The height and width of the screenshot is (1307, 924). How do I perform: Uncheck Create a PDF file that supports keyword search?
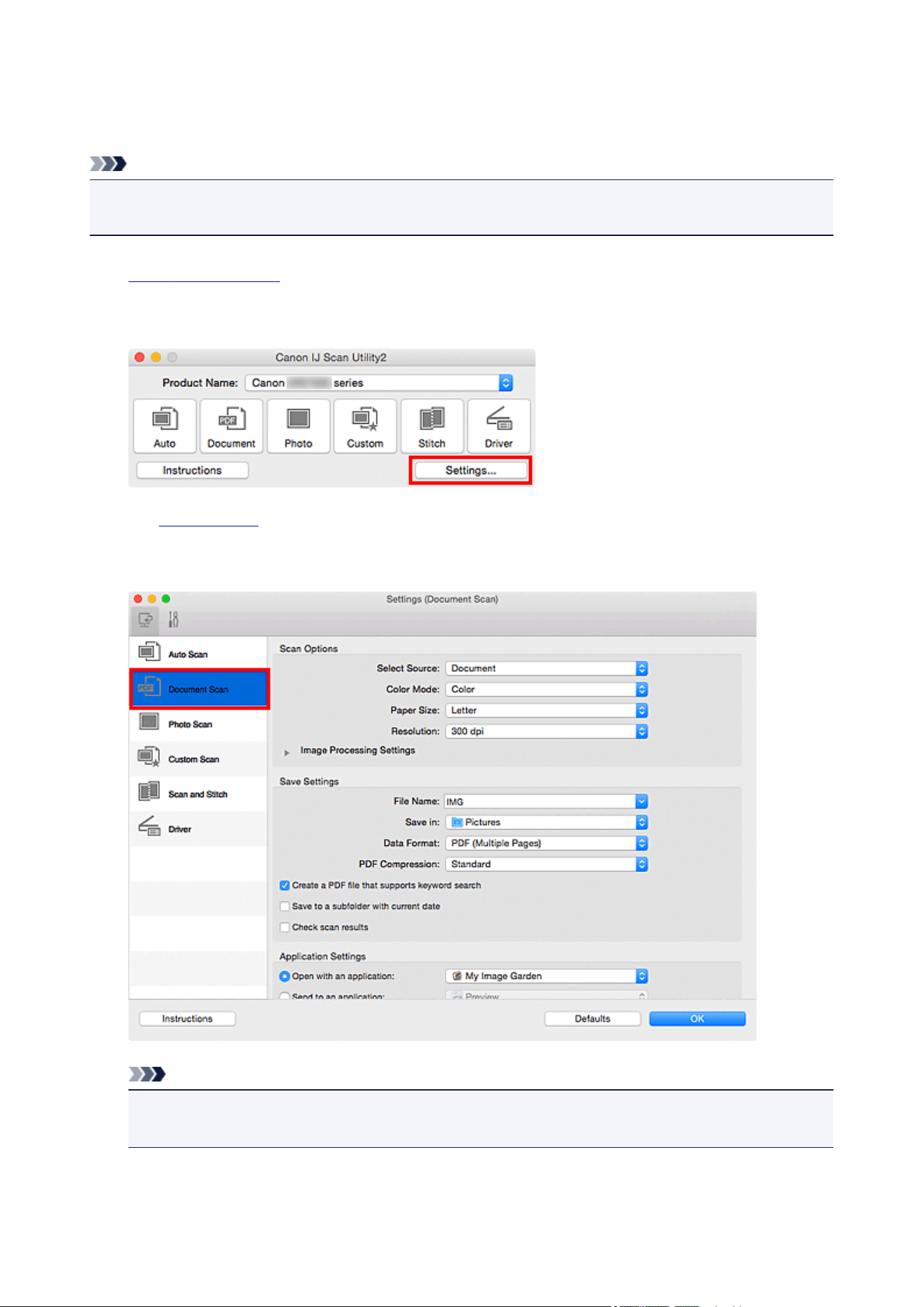pyautogui.click(x=285, y=885)
